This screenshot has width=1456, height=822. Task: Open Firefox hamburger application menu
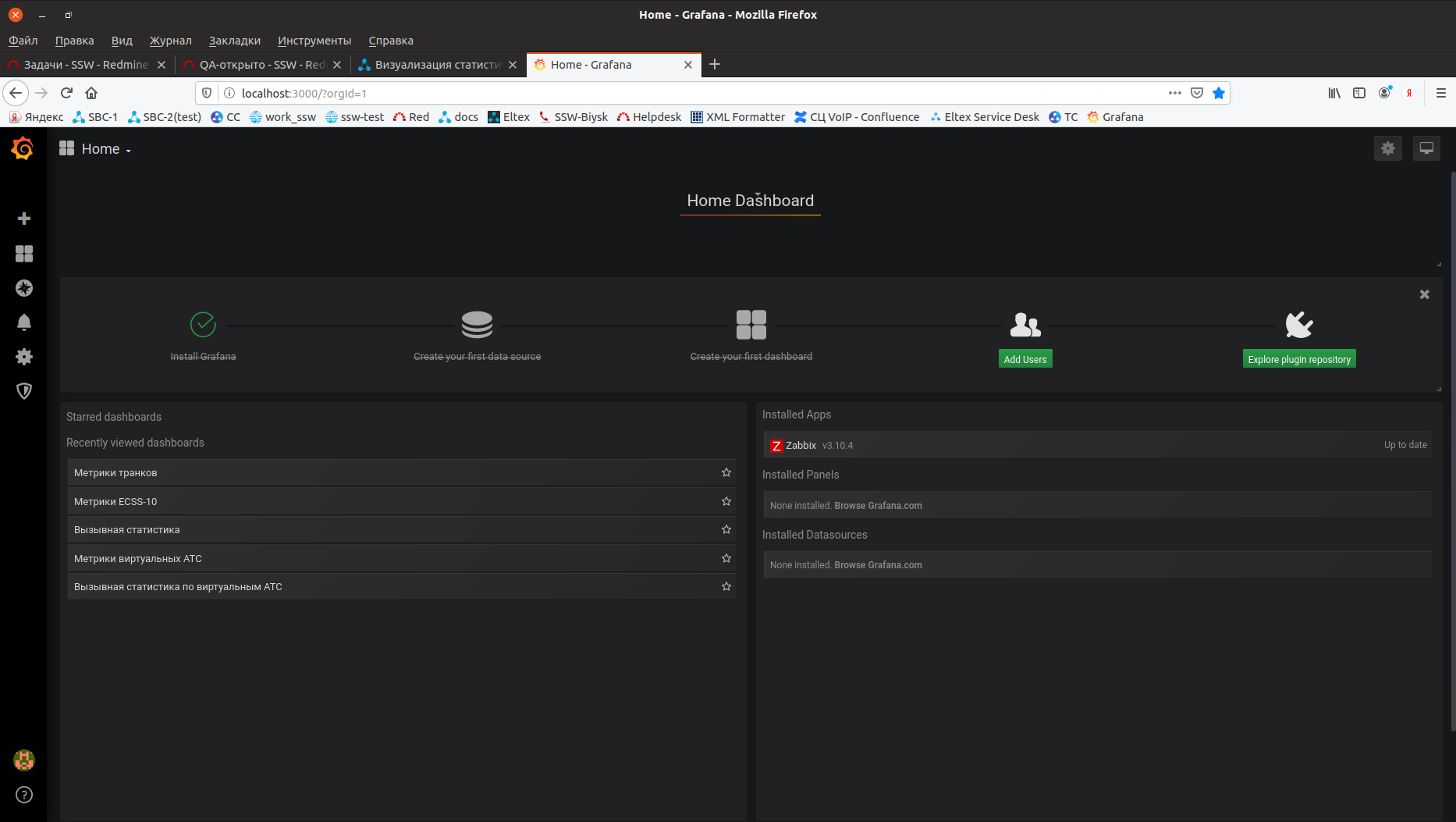(x=1441, y=93)
